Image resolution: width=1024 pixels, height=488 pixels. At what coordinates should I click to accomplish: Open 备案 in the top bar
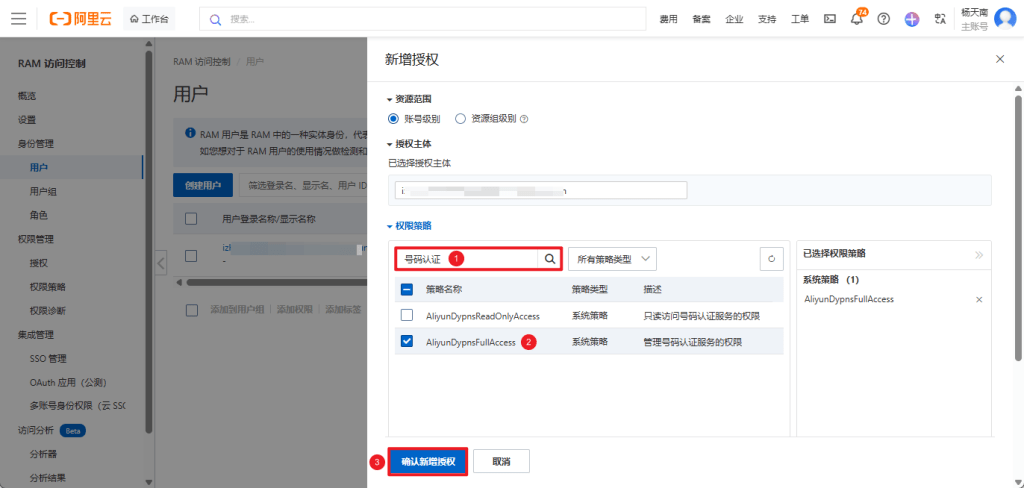point(701,19)
